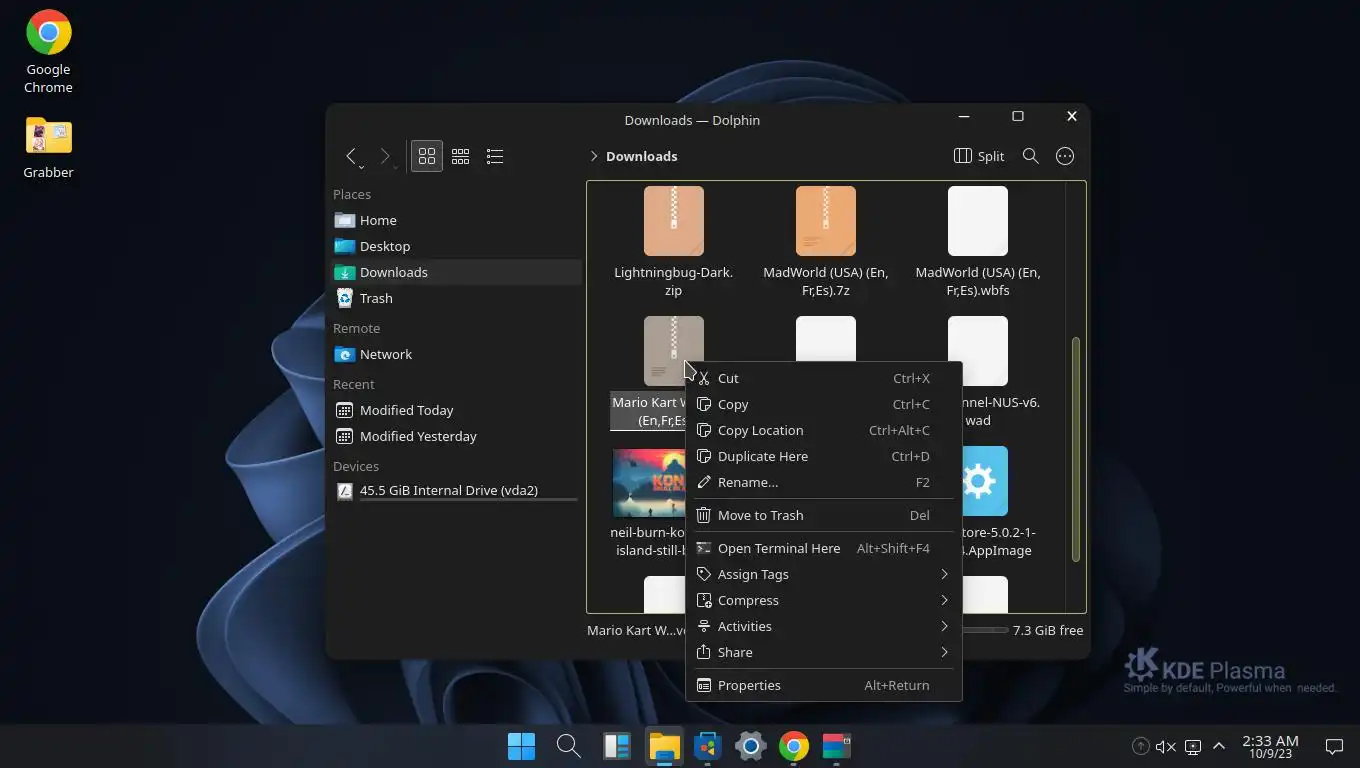This screenshot has height=768, width=1360.
Task: Open Dolphin's three-dot menu button
Action: (x=1065, y=156)
